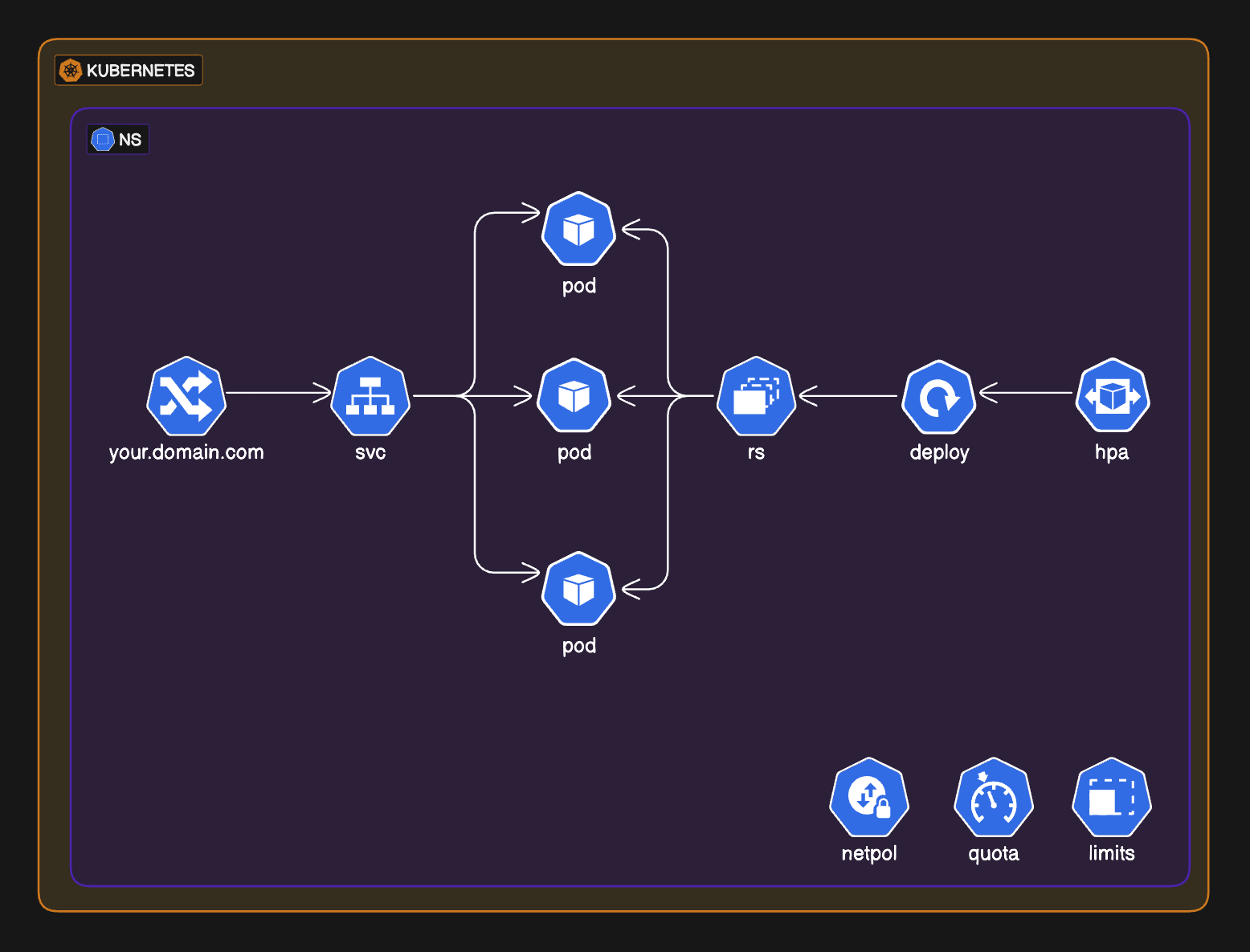Select the NS namespace label text
The width and height of the screenshot is (1250, 952).
(130, 140)
